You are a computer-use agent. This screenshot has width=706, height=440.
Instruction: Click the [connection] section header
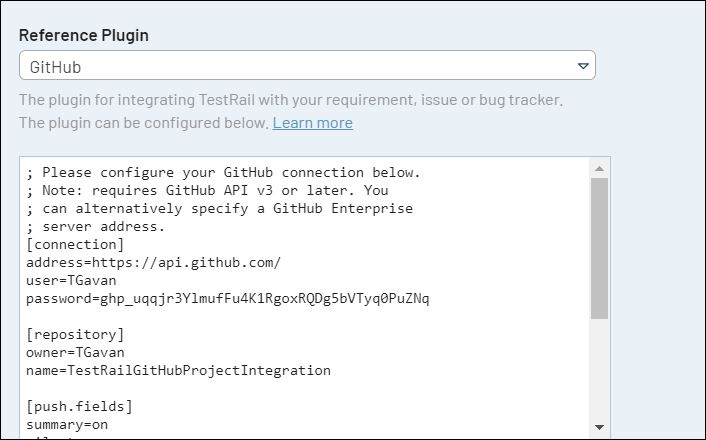[x=75, y=245]
